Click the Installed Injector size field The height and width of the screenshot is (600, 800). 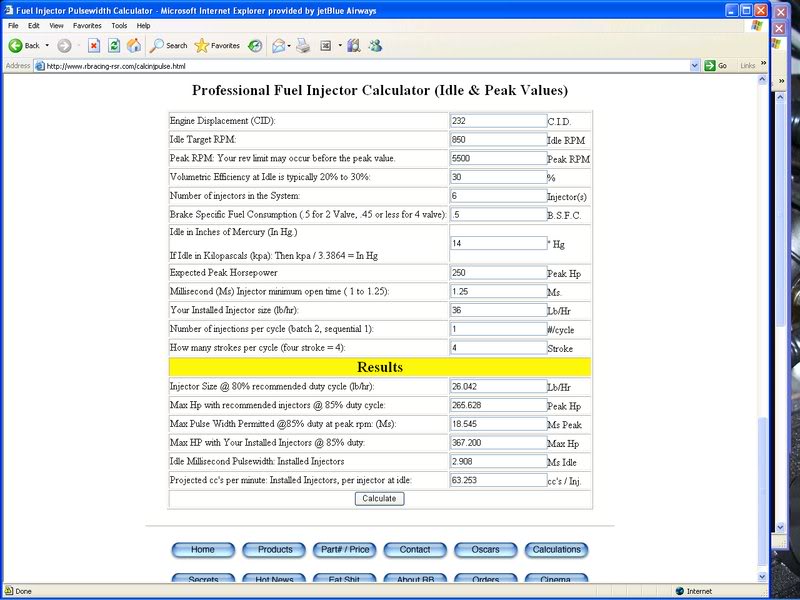pyautogui.click(x=498, y=310)
